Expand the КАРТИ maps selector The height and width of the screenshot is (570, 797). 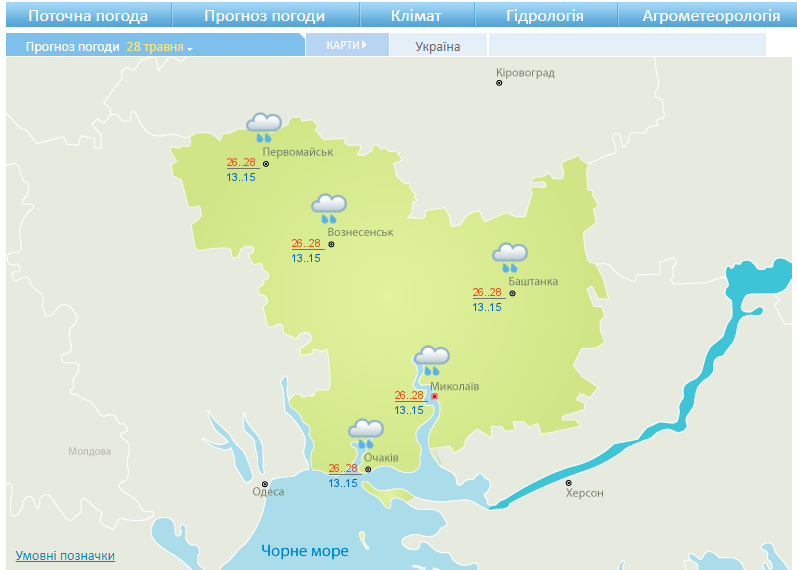346,45
